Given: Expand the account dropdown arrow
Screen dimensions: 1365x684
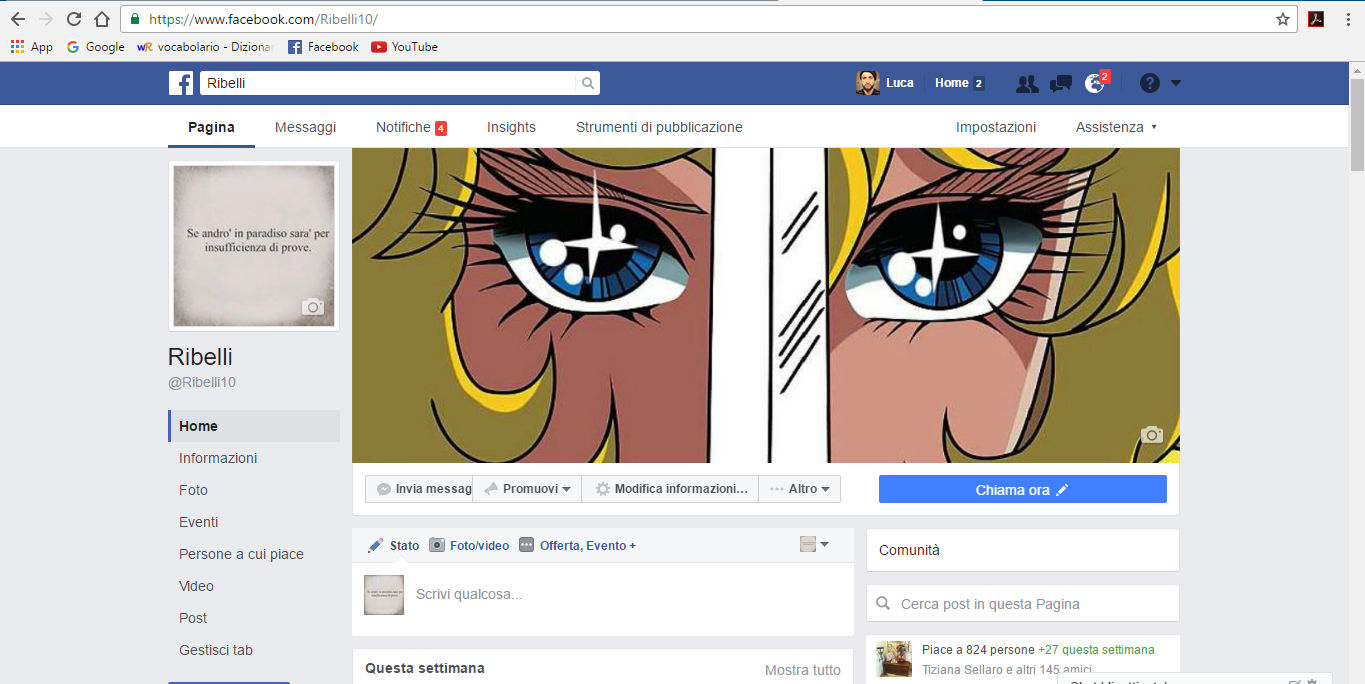Looking at the screenshot, I should coord(1176,83).
